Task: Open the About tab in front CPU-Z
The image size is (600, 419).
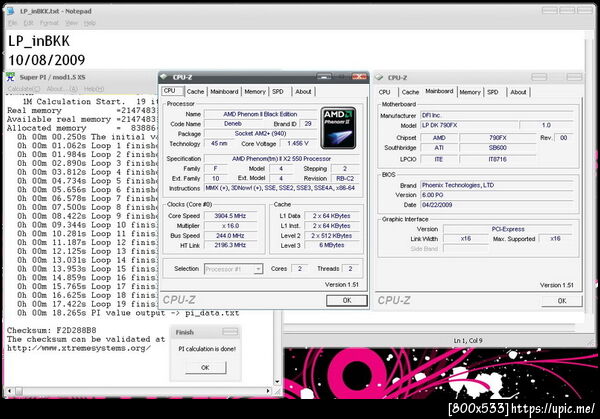Action: tap(303, 91)
